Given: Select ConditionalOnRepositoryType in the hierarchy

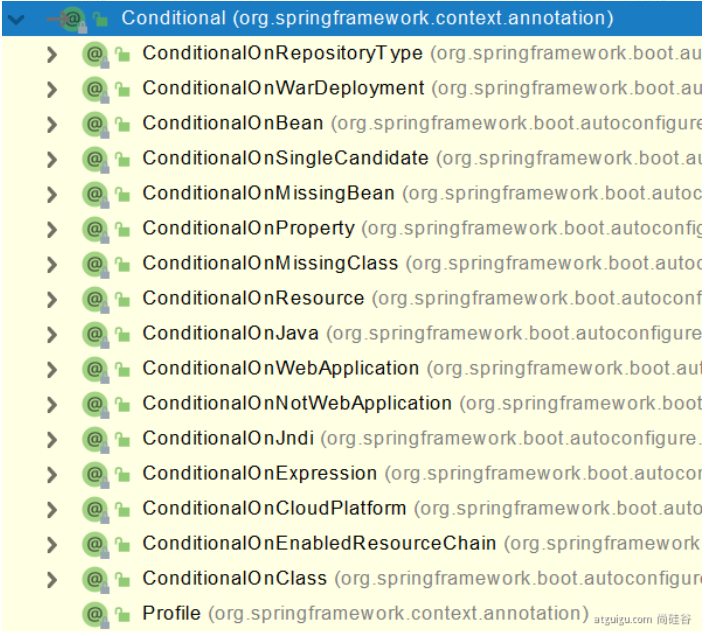Looking at the screenshot, I should coord(283,54).
